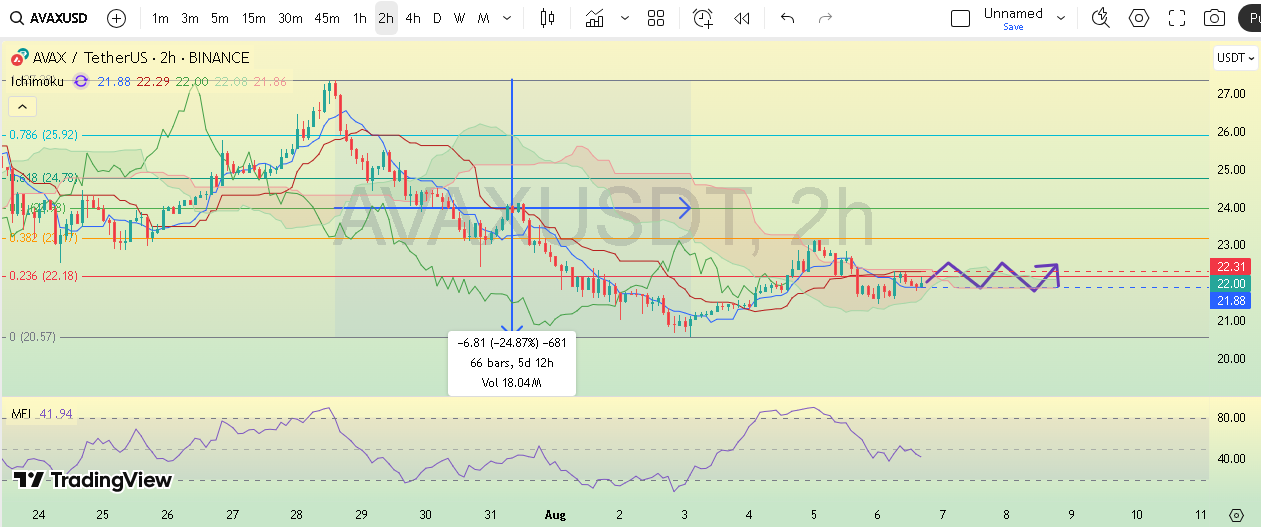Image resolution: width=1261 pixels, height=527 pixels.
Task: Click the Aug date on time axis
Action: (x=555, y=514)
